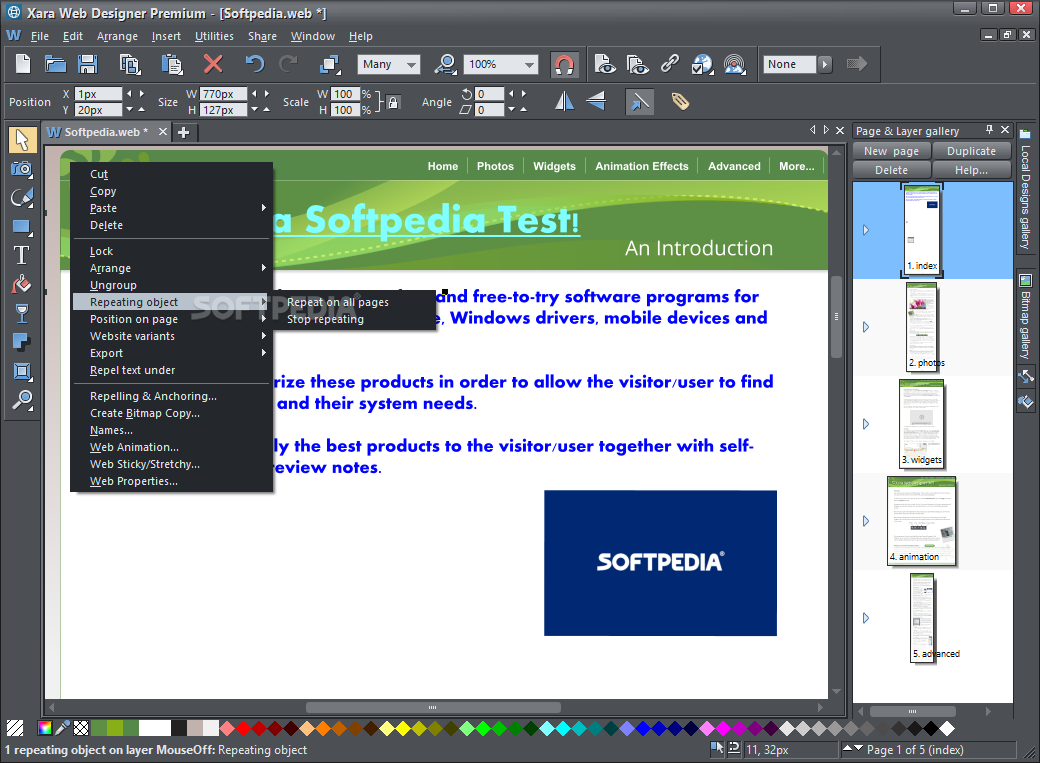Choose Repeat on all pages
This screenshot has height=763, width=1040.
coord(338,302)
